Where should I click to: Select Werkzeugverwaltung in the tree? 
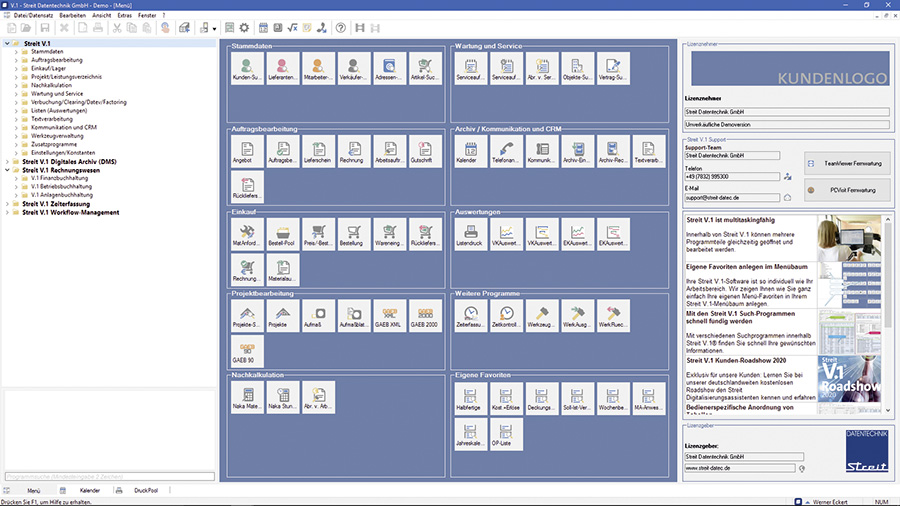(x=57, y=136)
